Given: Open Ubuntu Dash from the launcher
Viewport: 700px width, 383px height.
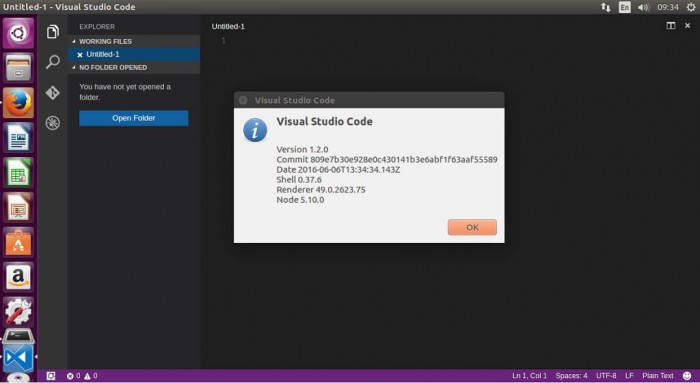Looking at the screenshot, I should (18, 33).
